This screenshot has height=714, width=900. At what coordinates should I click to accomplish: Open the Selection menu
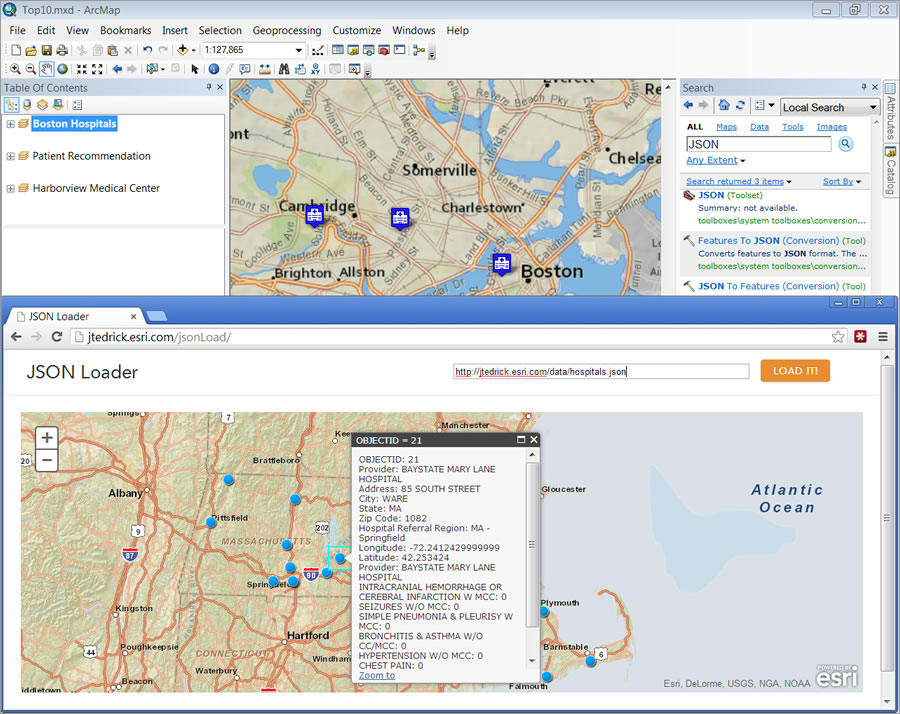click(220, 30)
